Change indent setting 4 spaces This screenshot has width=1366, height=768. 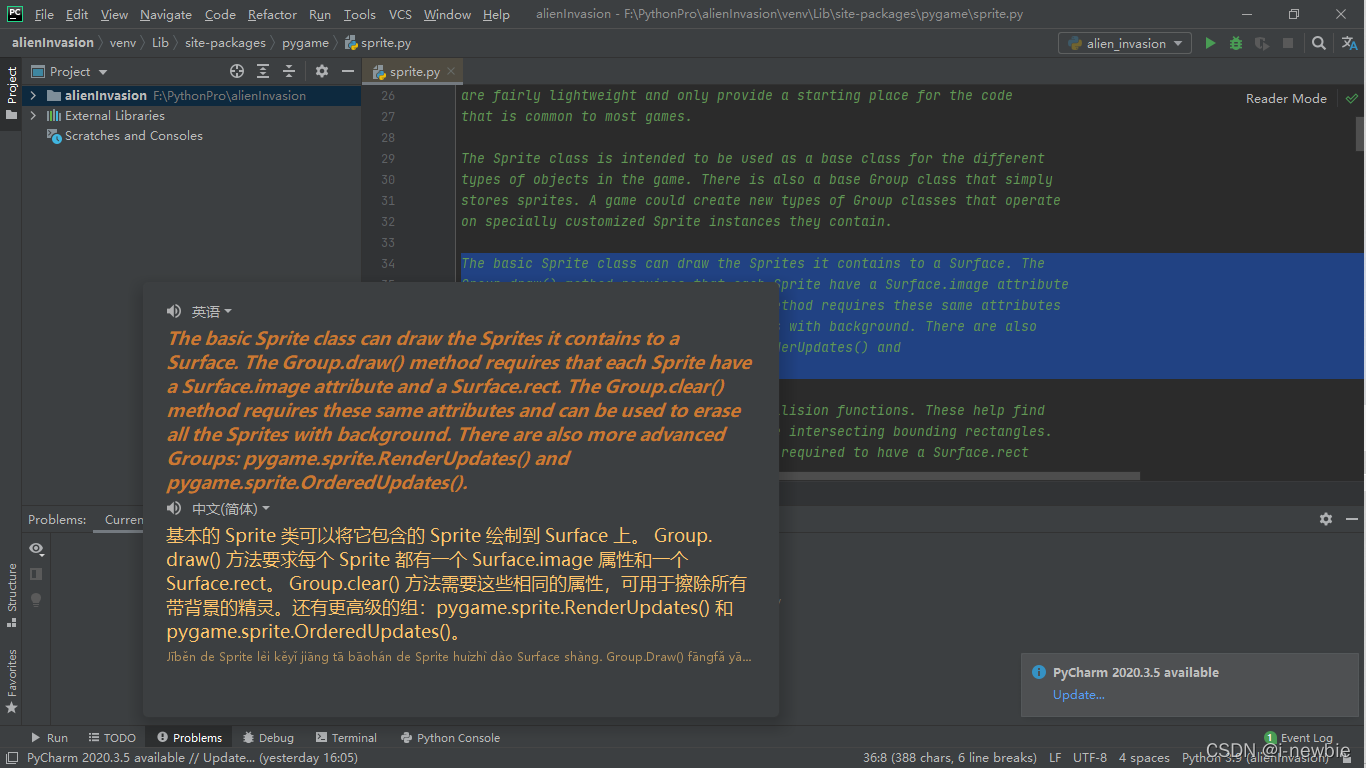pos(1144,758)
